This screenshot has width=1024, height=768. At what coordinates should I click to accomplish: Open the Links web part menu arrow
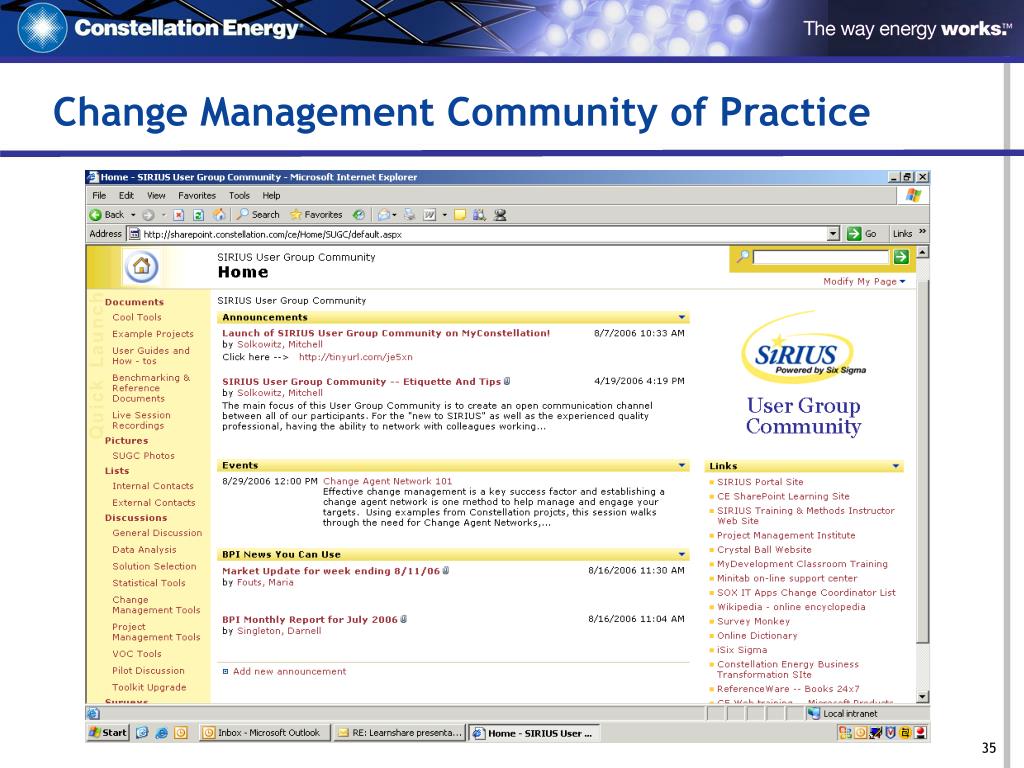pos(896,466)
